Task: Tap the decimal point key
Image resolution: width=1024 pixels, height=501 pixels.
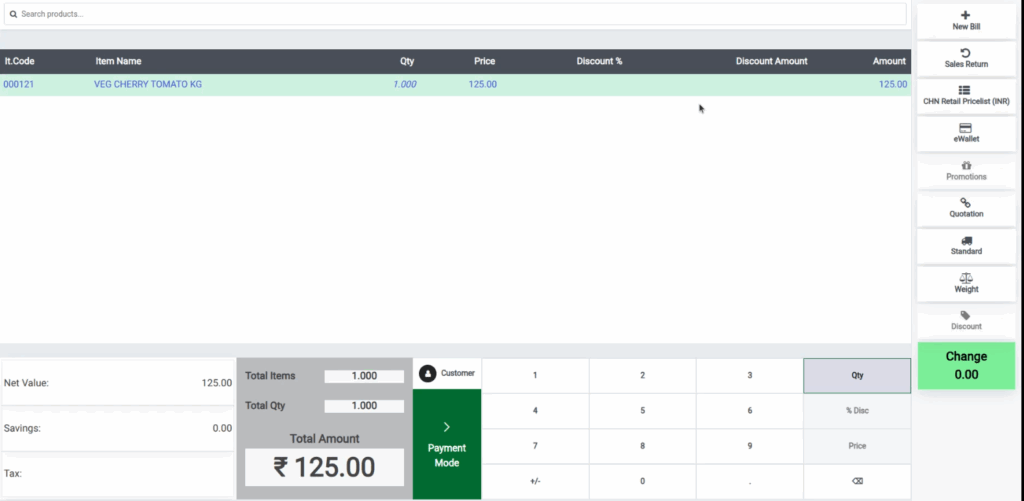Action: pos(750,481)
